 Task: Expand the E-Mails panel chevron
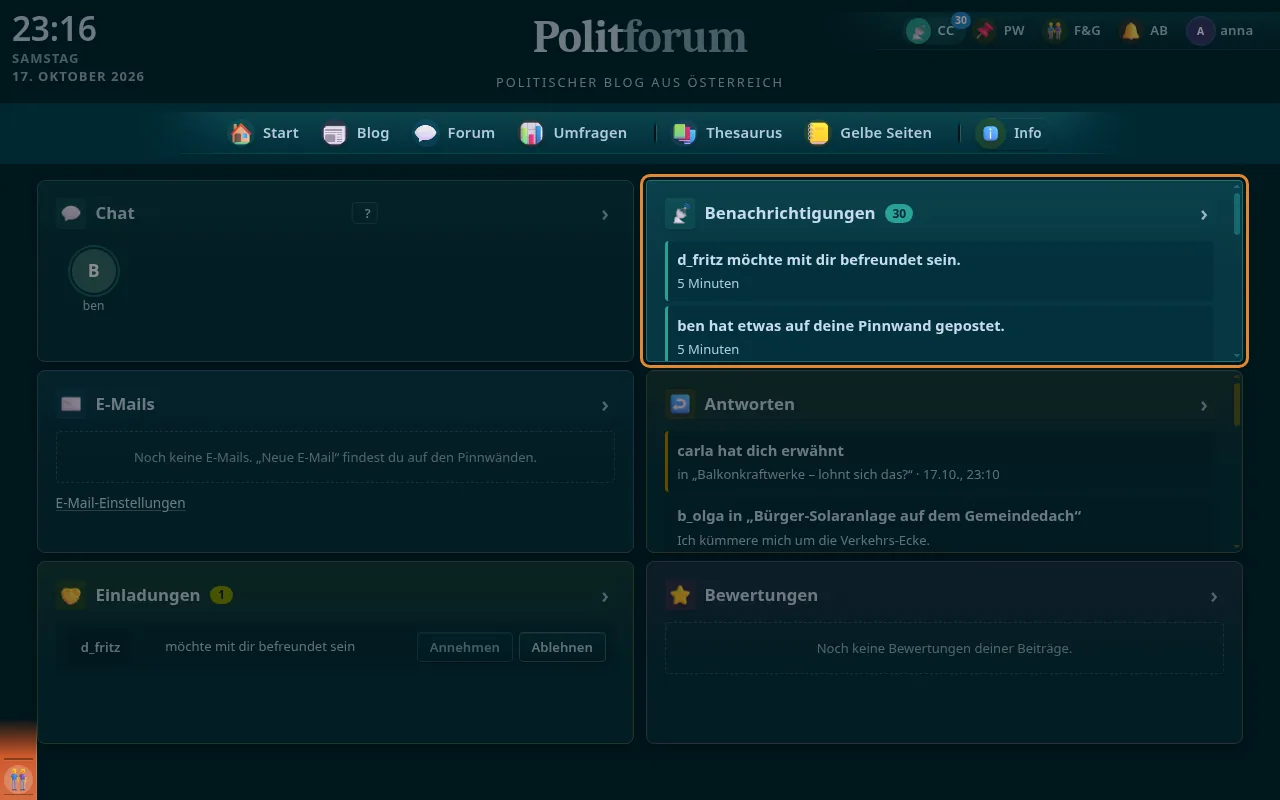605,406
